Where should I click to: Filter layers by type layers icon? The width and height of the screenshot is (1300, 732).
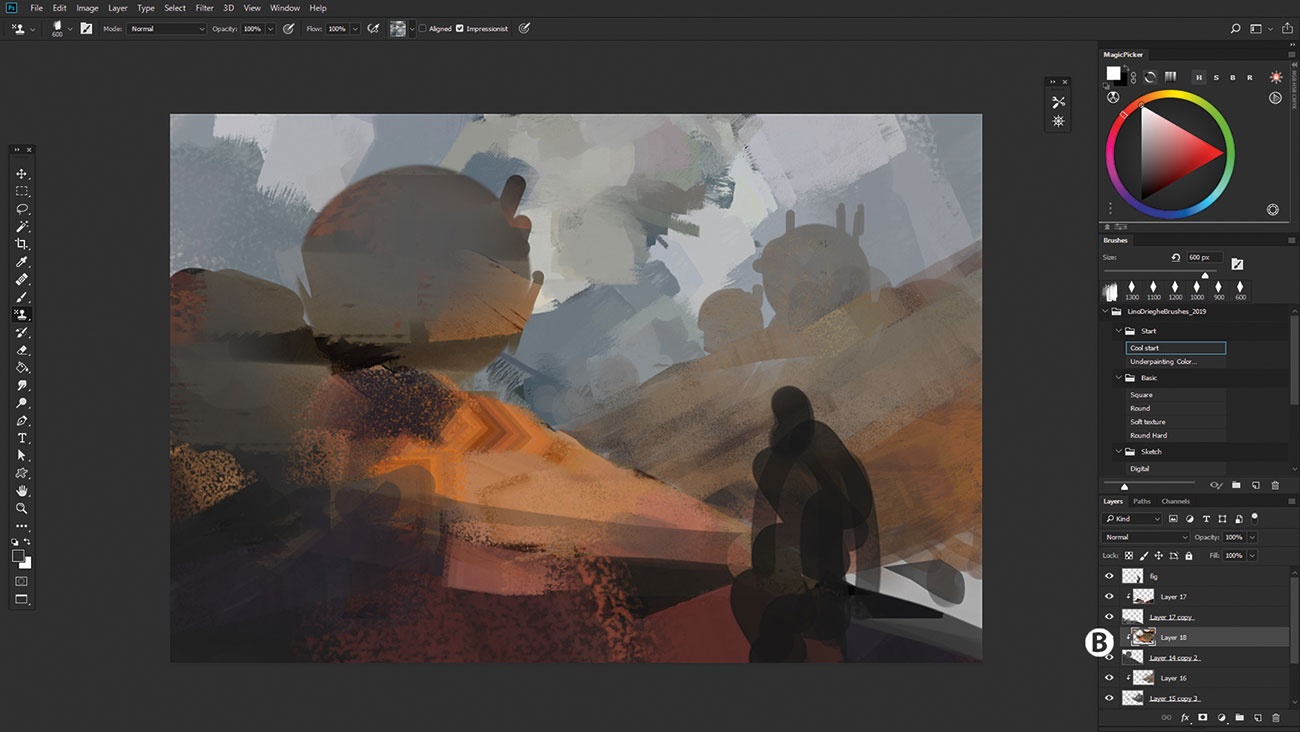click(1206, 519)
